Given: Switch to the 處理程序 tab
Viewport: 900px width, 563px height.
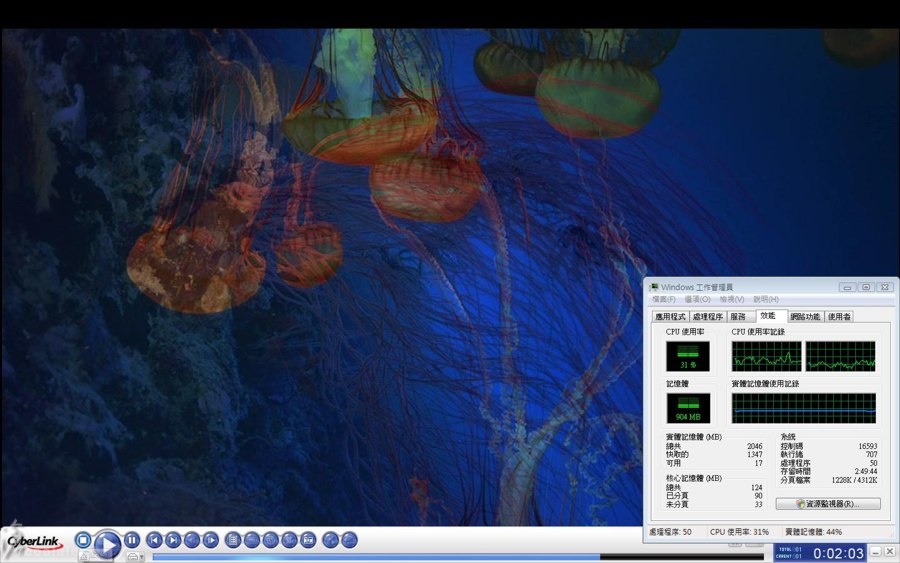Looking at the screenshot, I should [707, 316].
